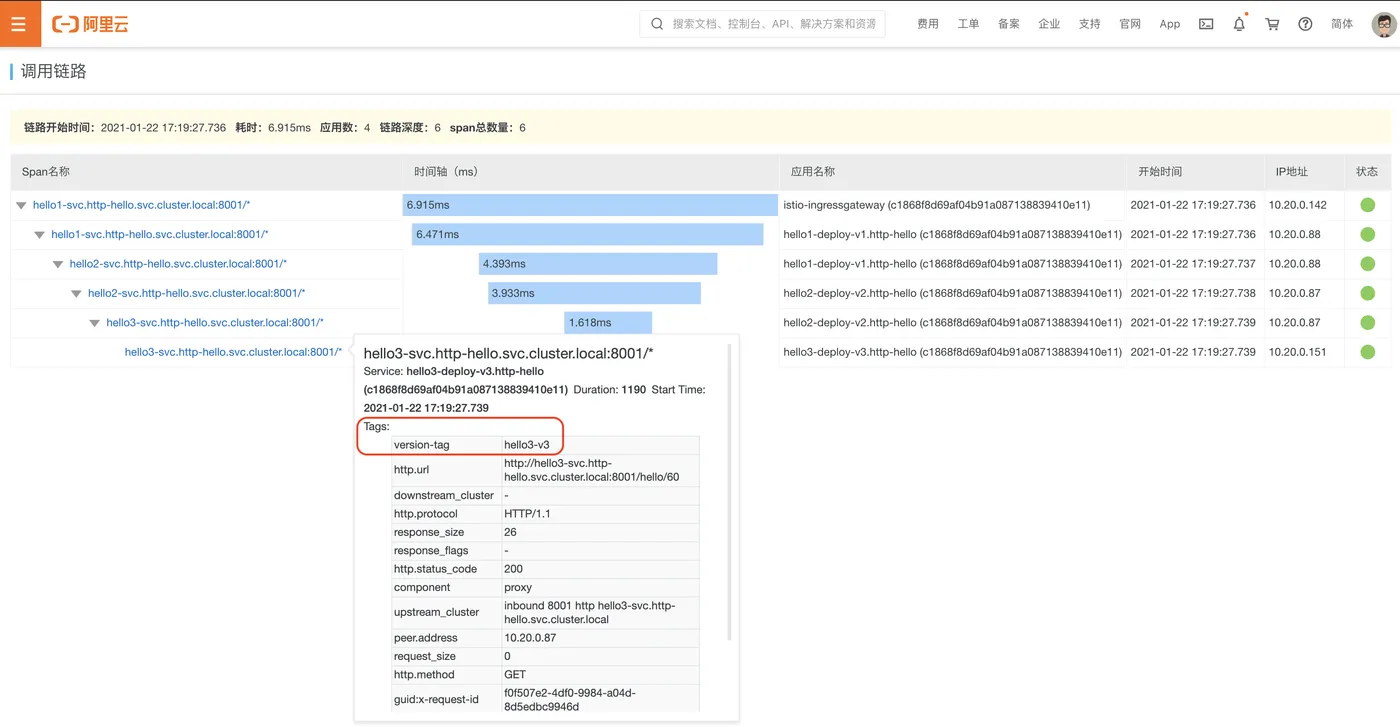This screenshot has width=1400, height=727.
Task: Open the 备案 menu
Action: click(1008, 24)
